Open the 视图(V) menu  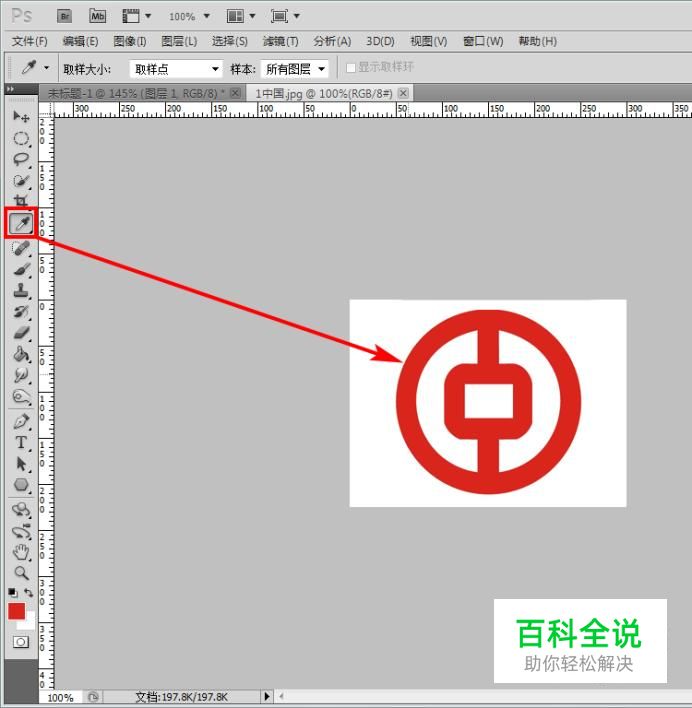click(428, 42)
